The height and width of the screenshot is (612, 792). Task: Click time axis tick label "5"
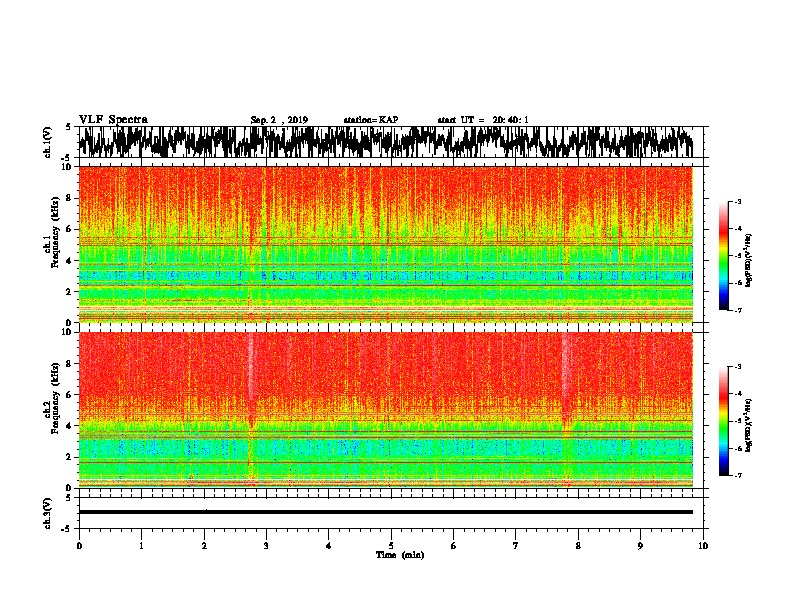[x=391, y=546]
